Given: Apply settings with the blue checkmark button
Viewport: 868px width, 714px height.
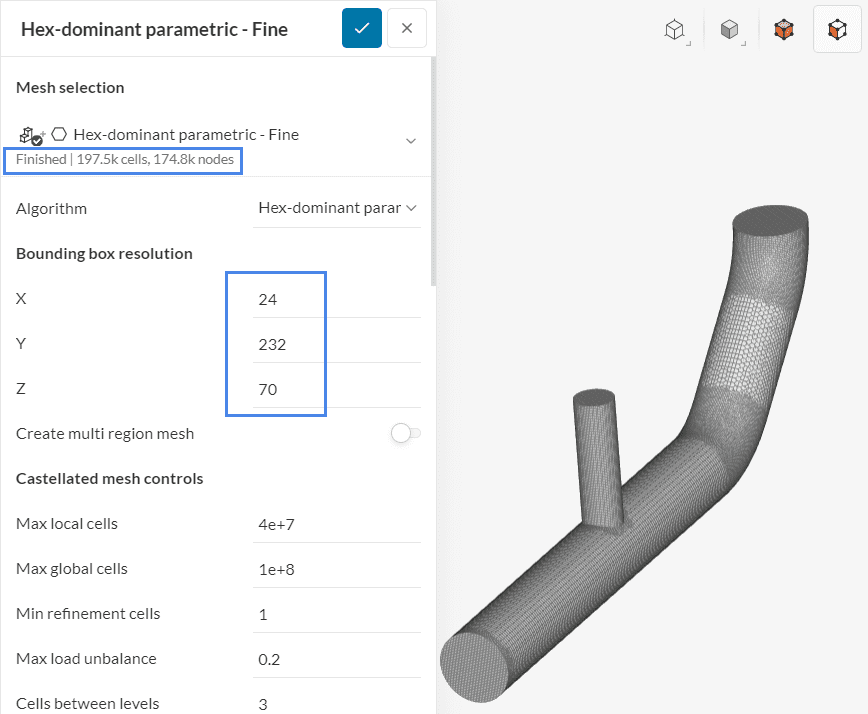Looking at the screenshot, I should point(361,29).
